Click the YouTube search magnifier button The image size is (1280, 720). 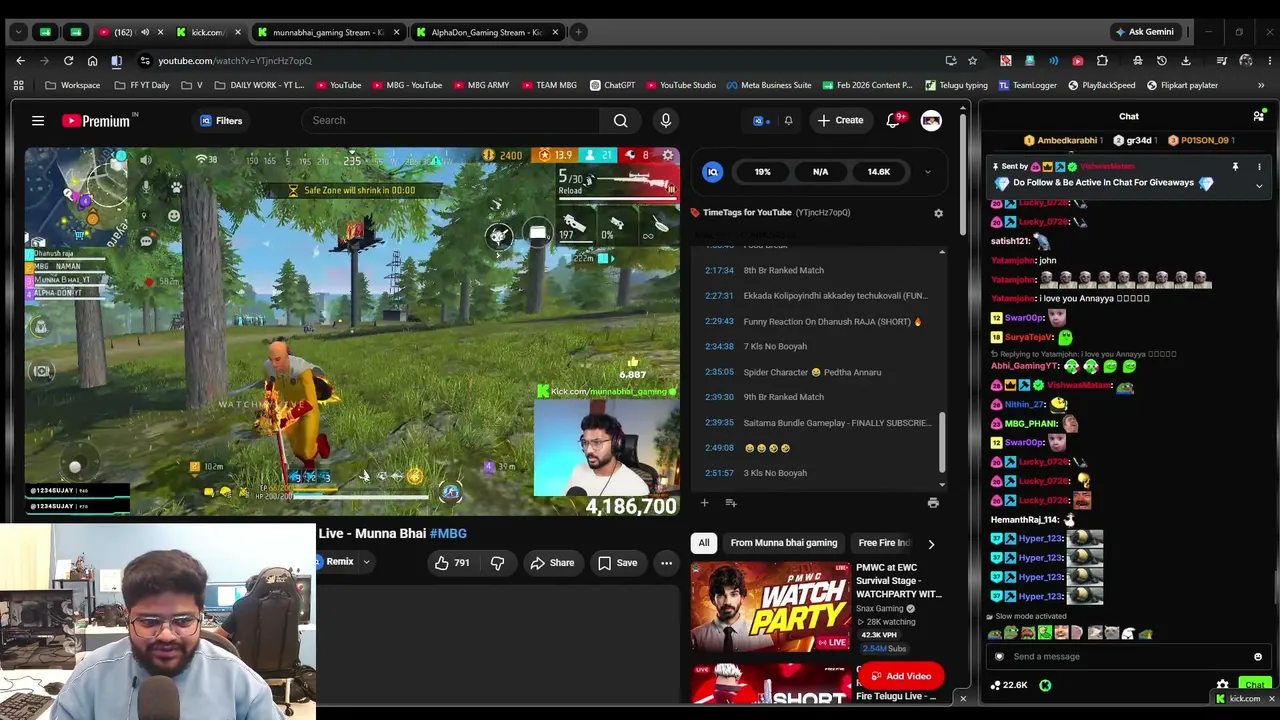[x=620, y=121]
